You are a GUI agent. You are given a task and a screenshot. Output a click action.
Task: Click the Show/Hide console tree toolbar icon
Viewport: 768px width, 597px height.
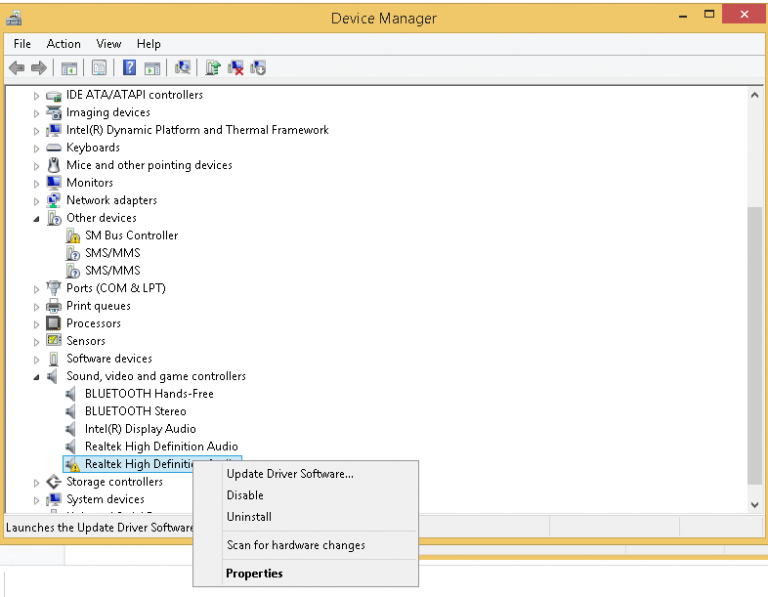69,68
